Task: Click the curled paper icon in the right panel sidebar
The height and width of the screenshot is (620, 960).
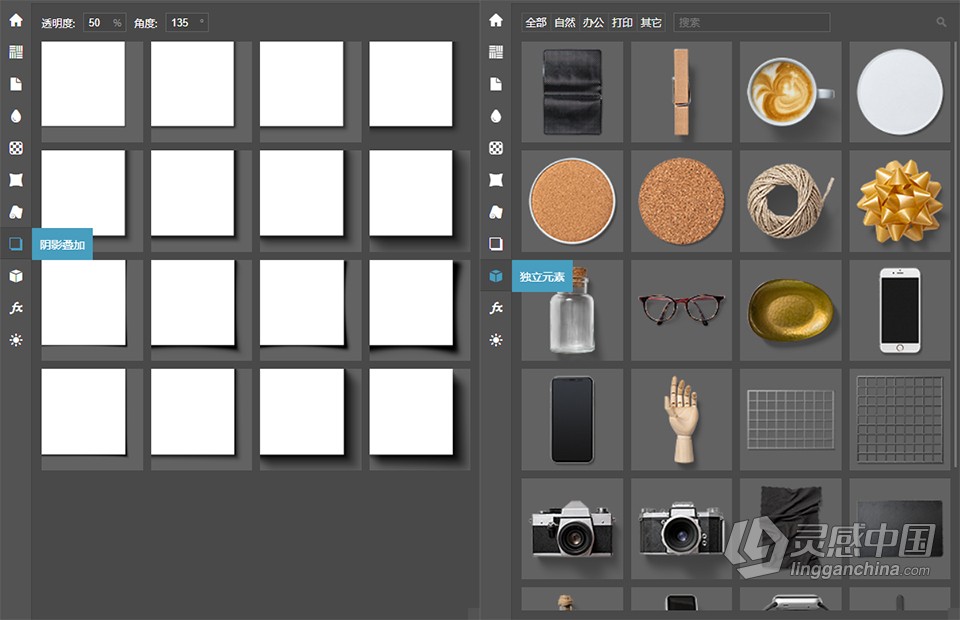Action: point(496,212)
